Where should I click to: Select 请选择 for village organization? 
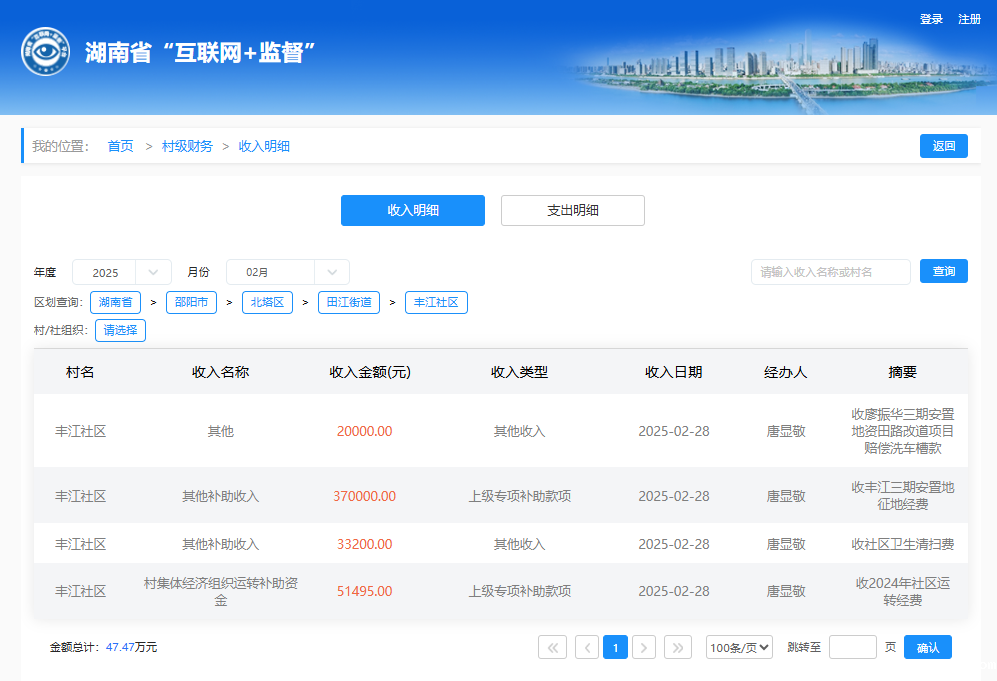(x=120, y=330)
